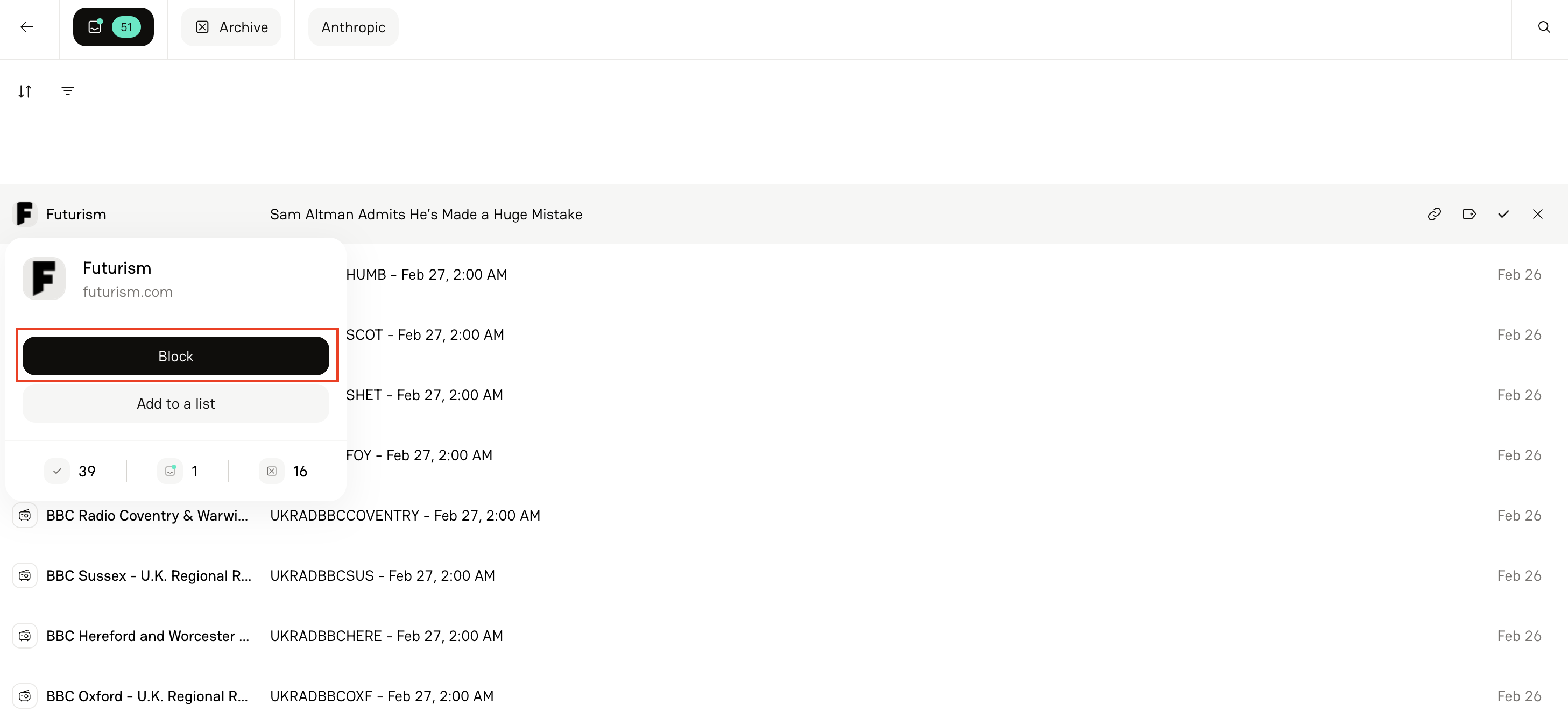Image resolution: width=1568 pixels, height=726 pixels.
Task: Open the Sam Altman Huge Mistake article
Action: click(x=426, y=214)
